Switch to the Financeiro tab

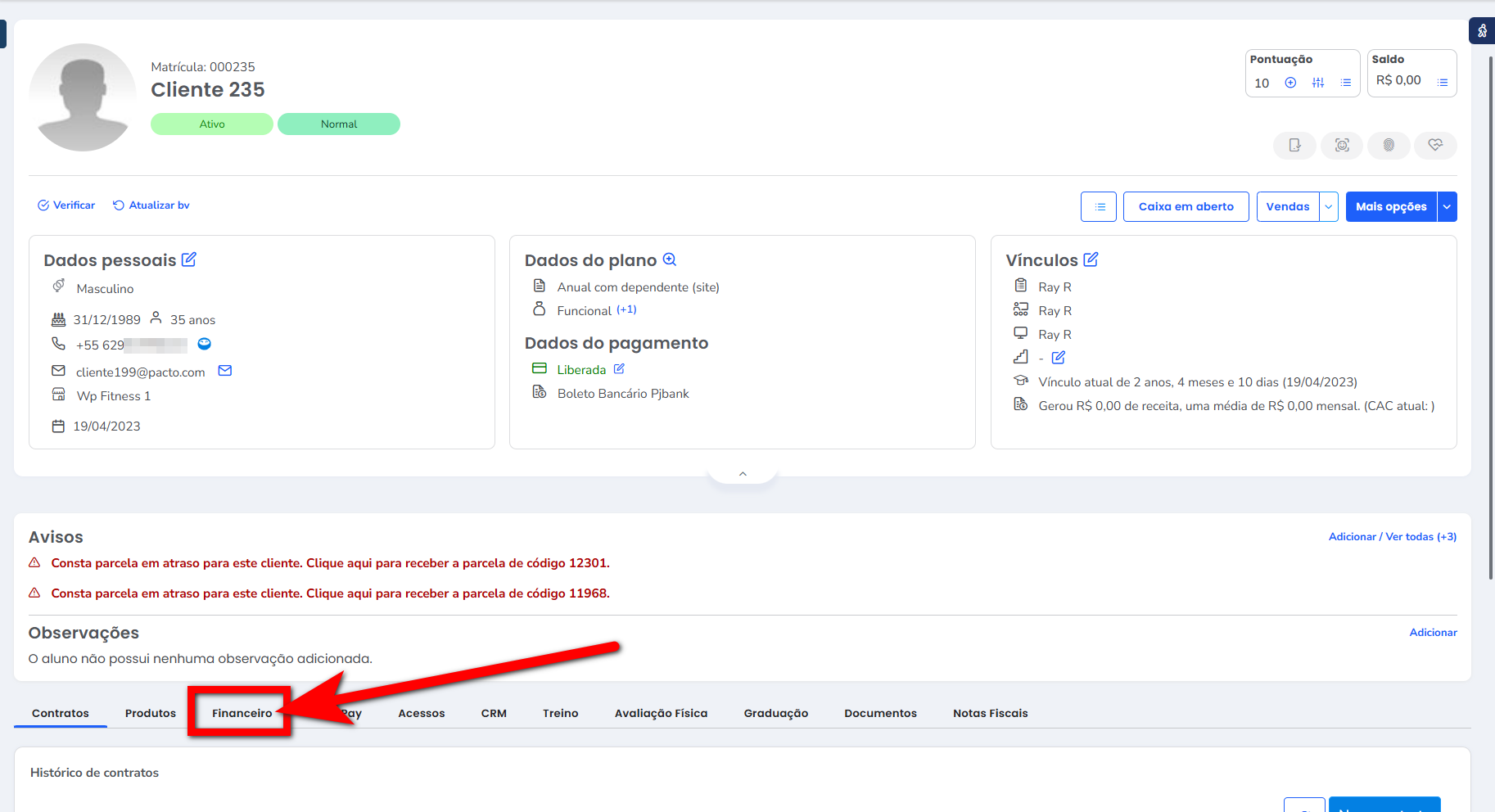242,713
